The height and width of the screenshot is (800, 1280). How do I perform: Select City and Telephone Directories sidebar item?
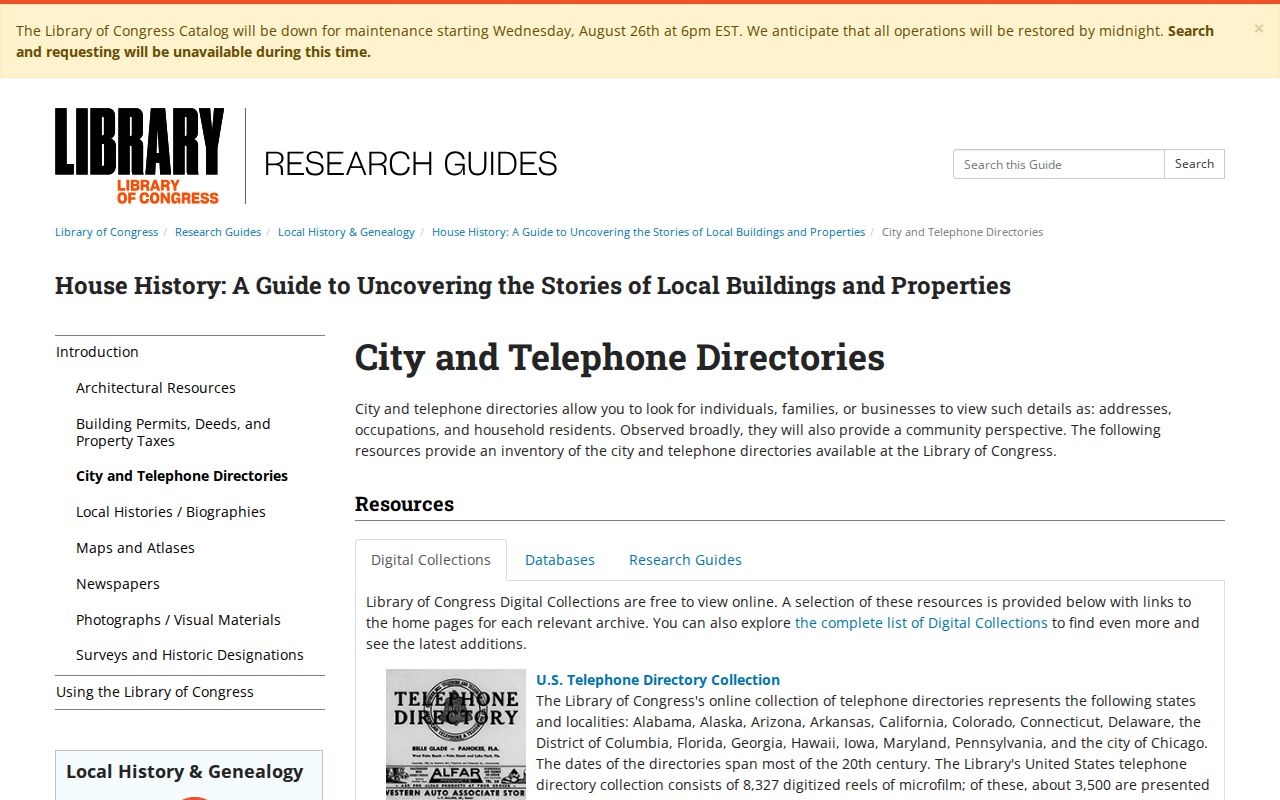[x=182, y=476]
